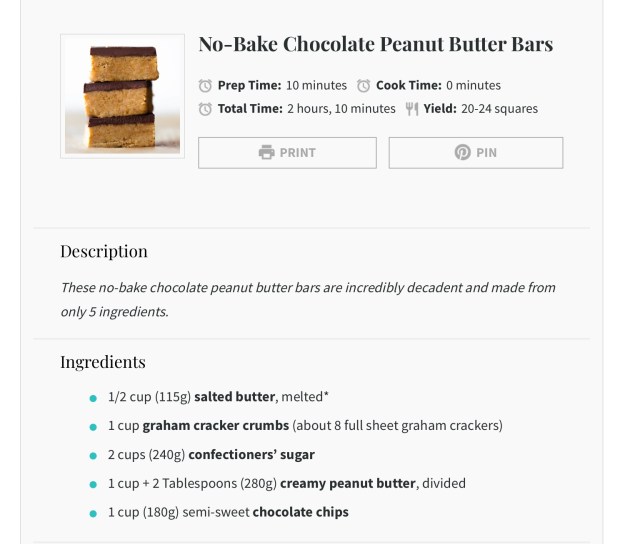Select the Prep Time 10 minutes label
The width and height of the screenshot is (640, 544).
point(282,86)
